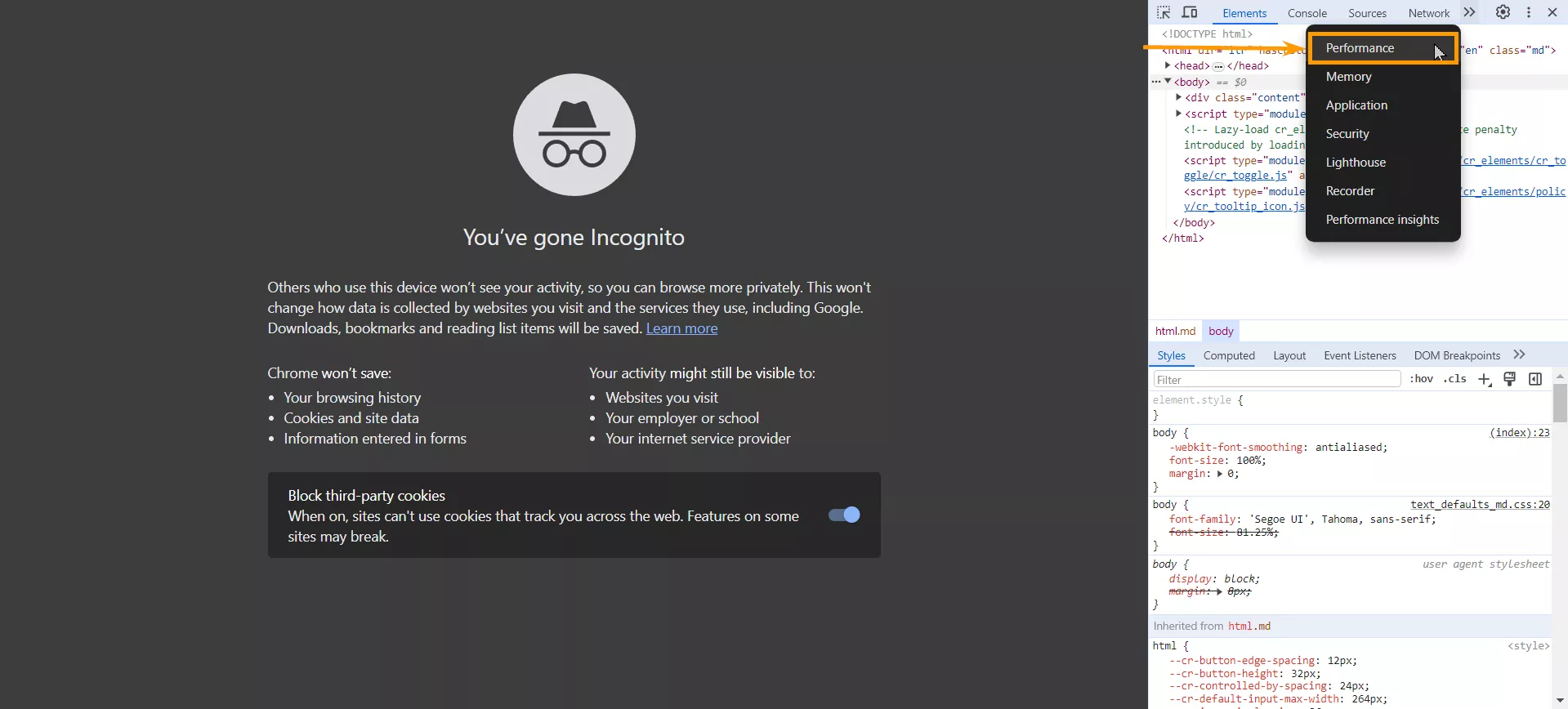Toggle the :hov element state button
Screen dimensions: 1568x709
pyautogui.click(x=1422, y=379)
